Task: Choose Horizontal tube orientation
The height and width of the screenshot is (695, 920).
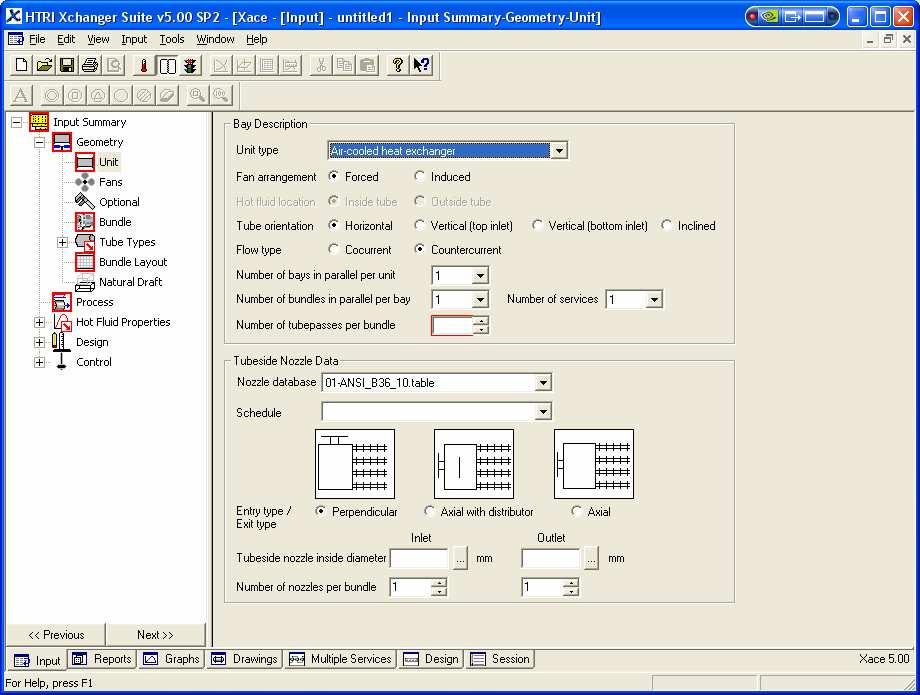Action: tap(334, 225)
